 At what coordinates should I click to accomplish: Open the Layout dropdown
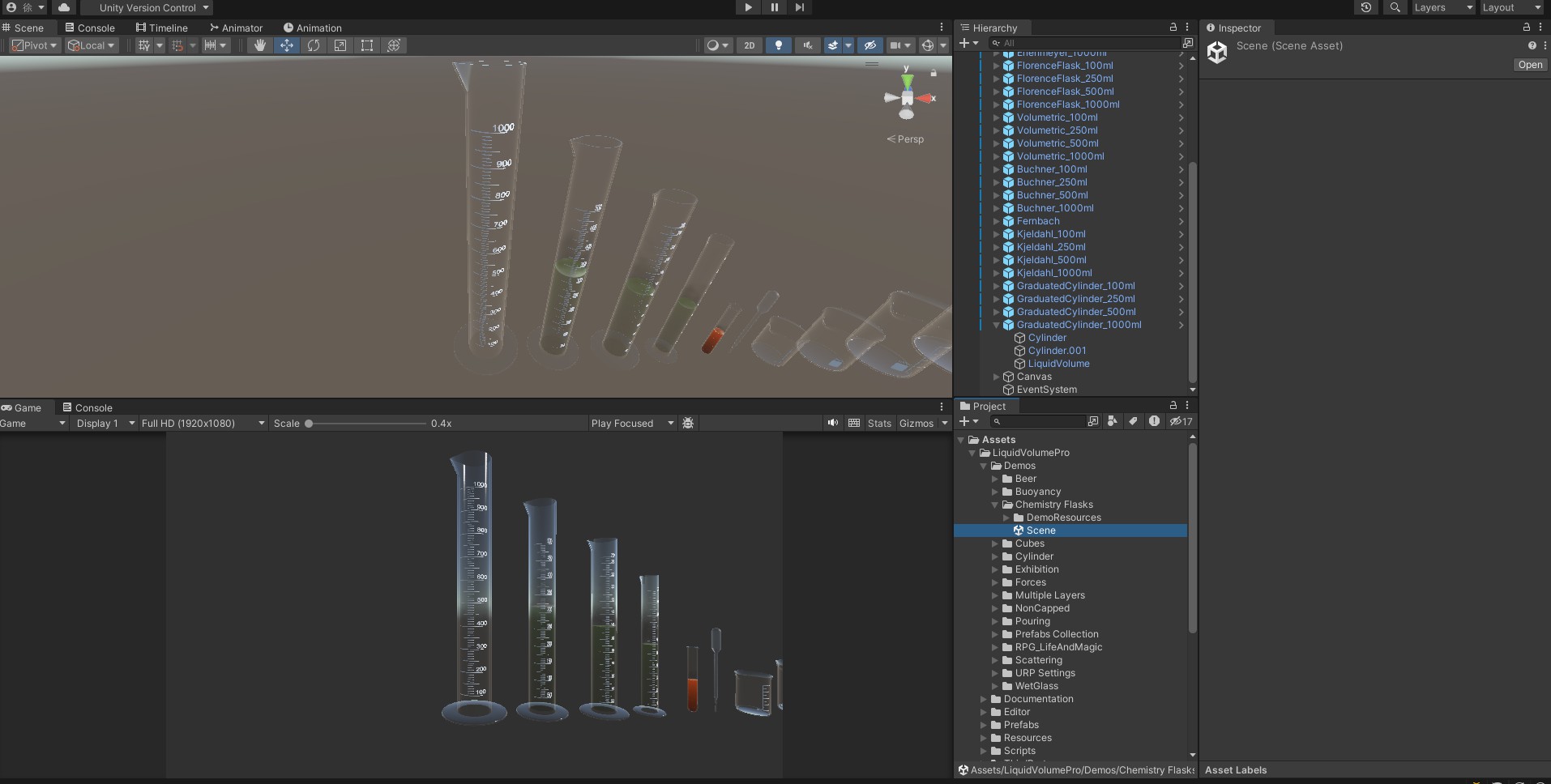[x=1510, y=7]
